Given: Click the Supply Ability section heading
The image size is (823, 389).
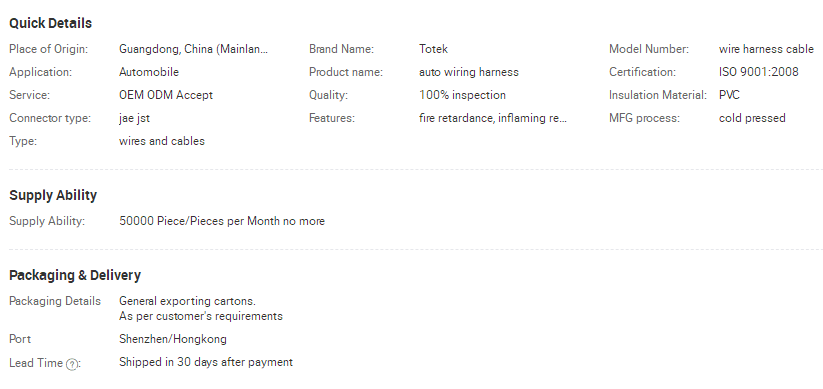Looking at the screenshot, I should click(53, 195).
